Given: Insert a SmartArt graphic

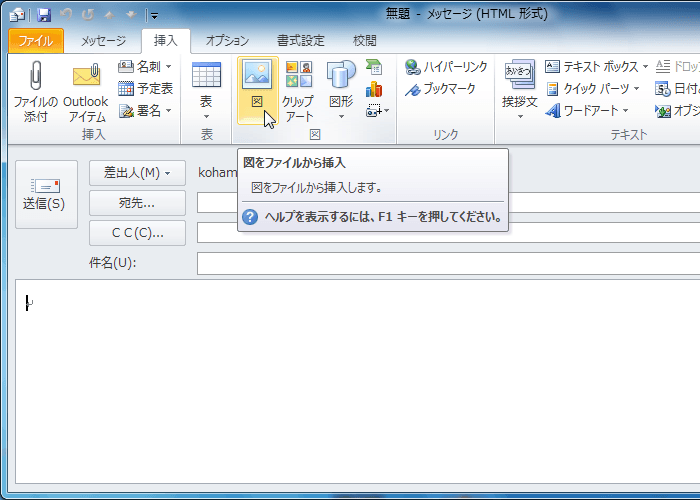Looking at the screenshot, I should (x=374, y=67).
